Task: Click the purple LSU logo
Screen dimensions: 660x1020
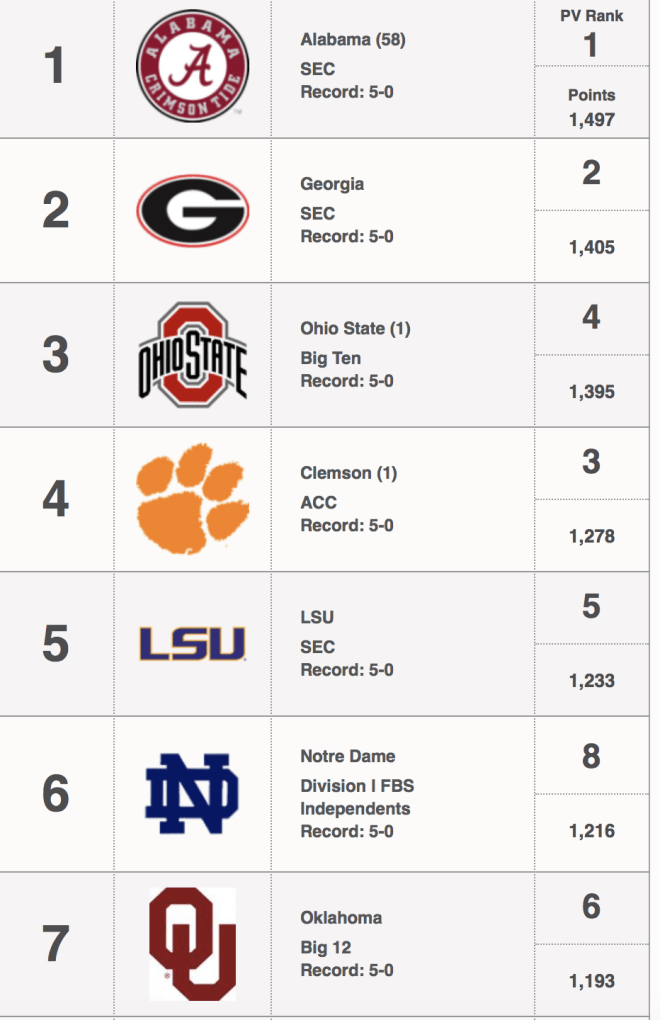Action: tap(192, 643)
